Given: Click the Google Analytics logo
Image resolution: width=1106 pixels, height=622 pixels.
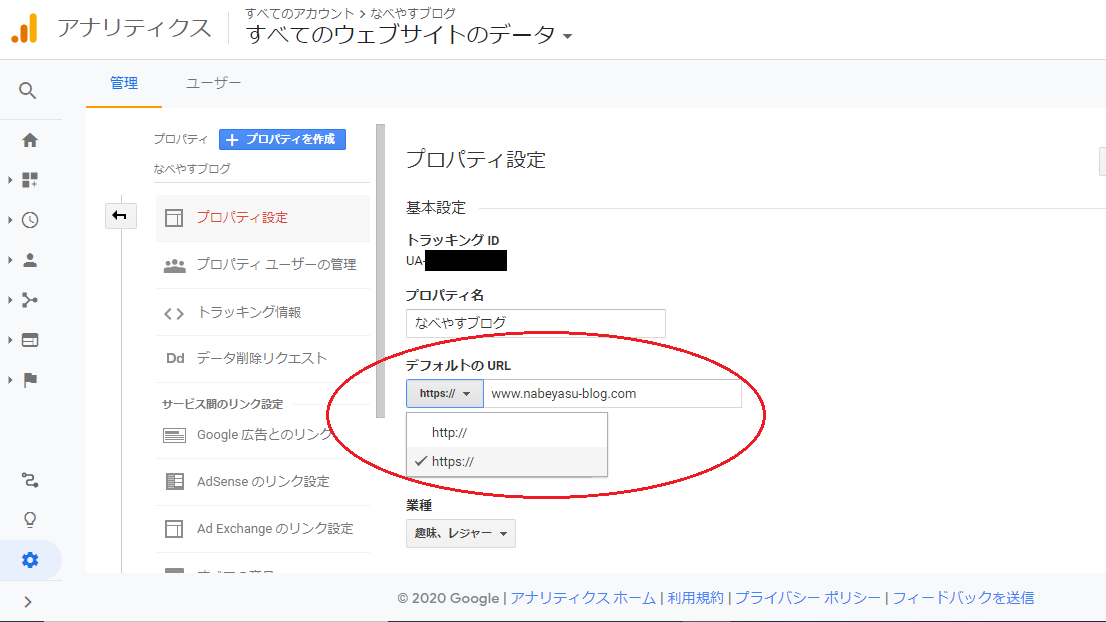Looking at the screenshot, I should click(25, 28).
